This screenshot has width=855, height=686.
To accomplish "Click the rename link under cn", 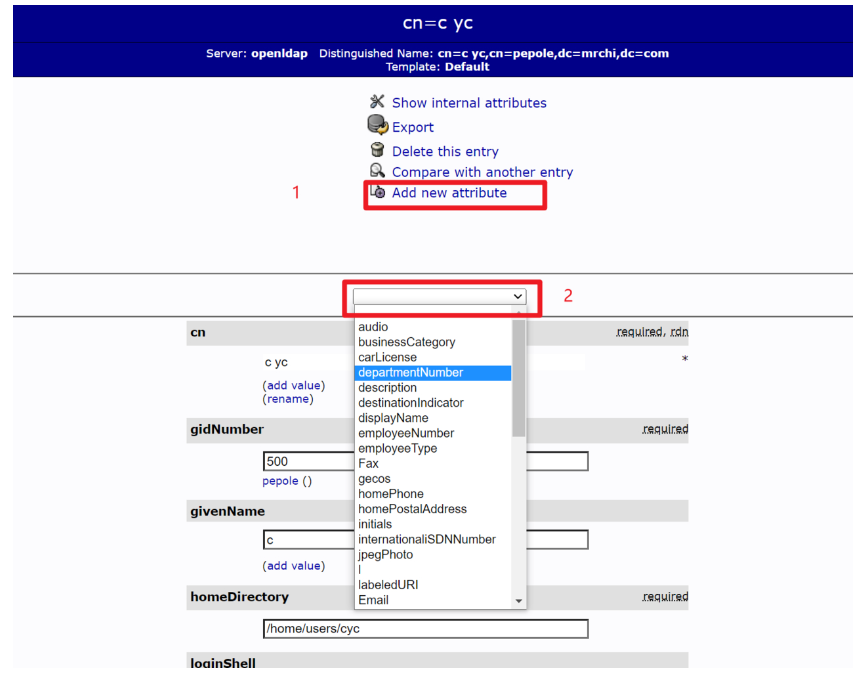I will click(x=288, y=399).
